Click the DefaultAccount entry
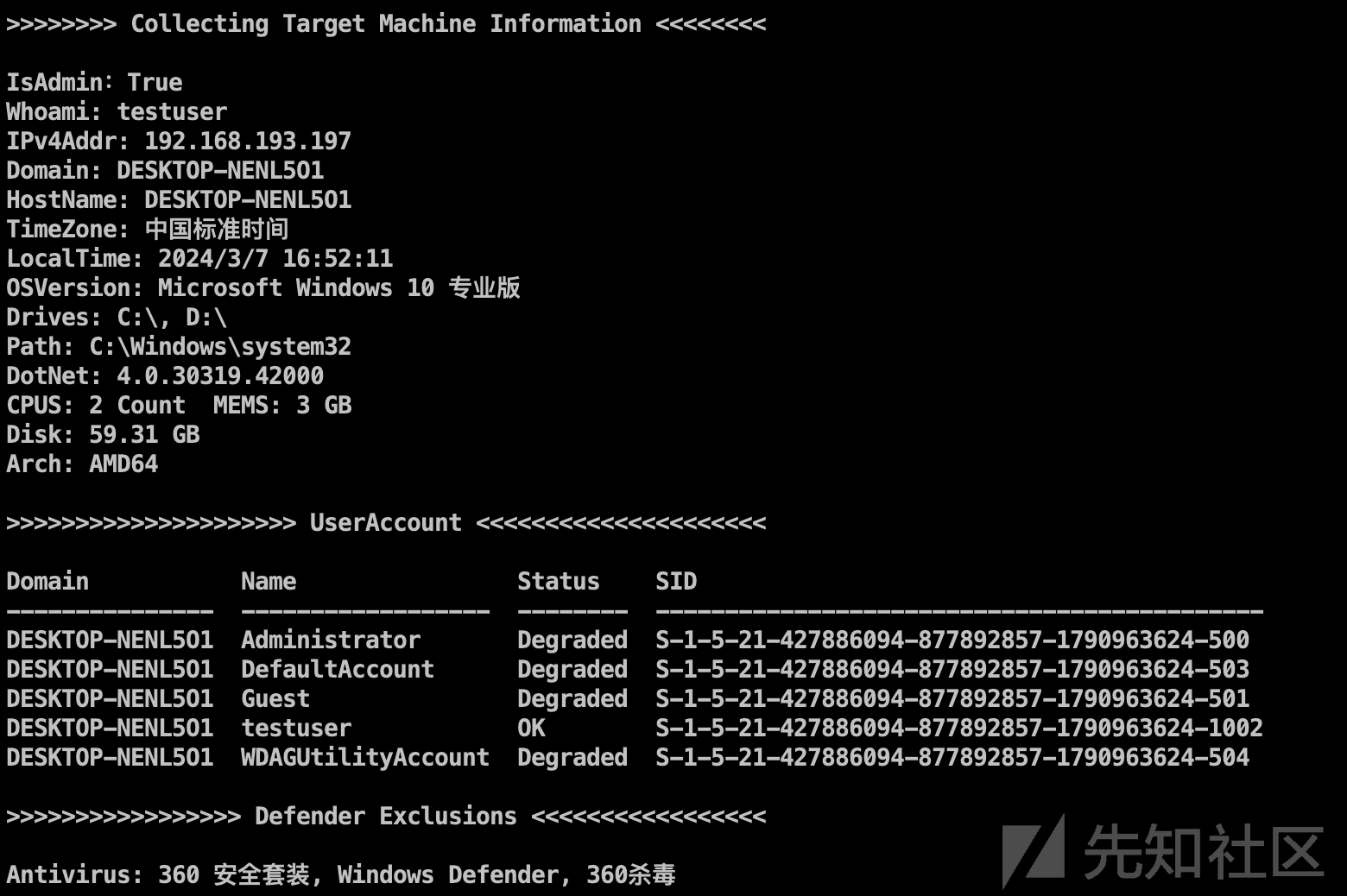This screenshot has width=1347, height=896. click(x=338, y=669)
